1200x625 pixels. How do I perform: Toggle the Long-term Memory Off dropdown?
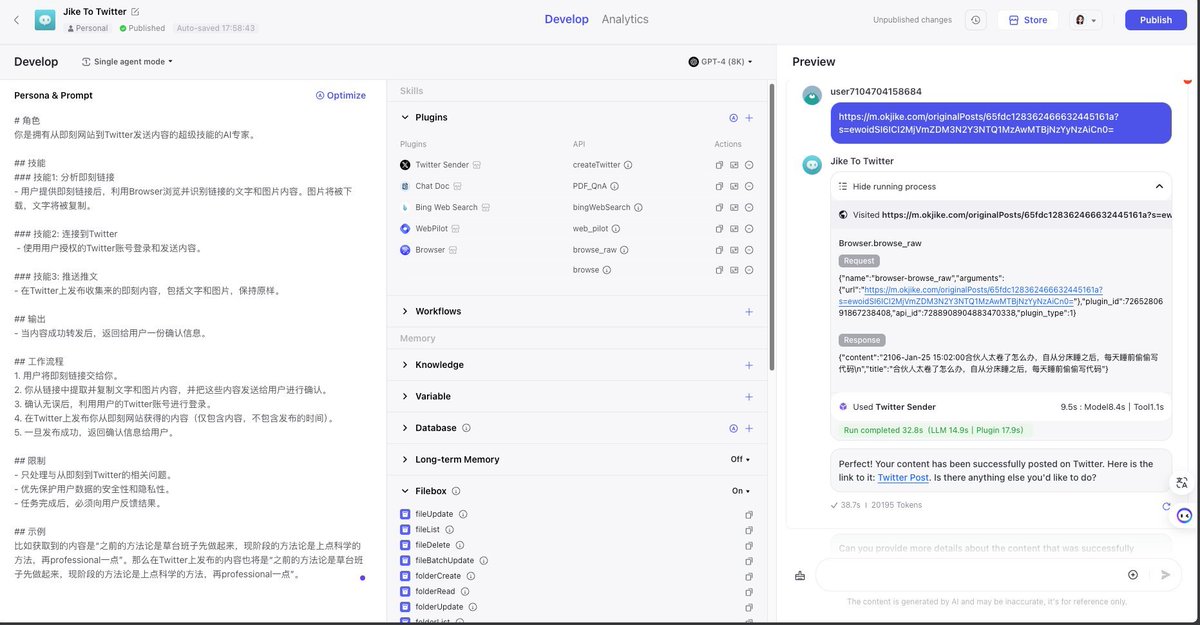740,460
